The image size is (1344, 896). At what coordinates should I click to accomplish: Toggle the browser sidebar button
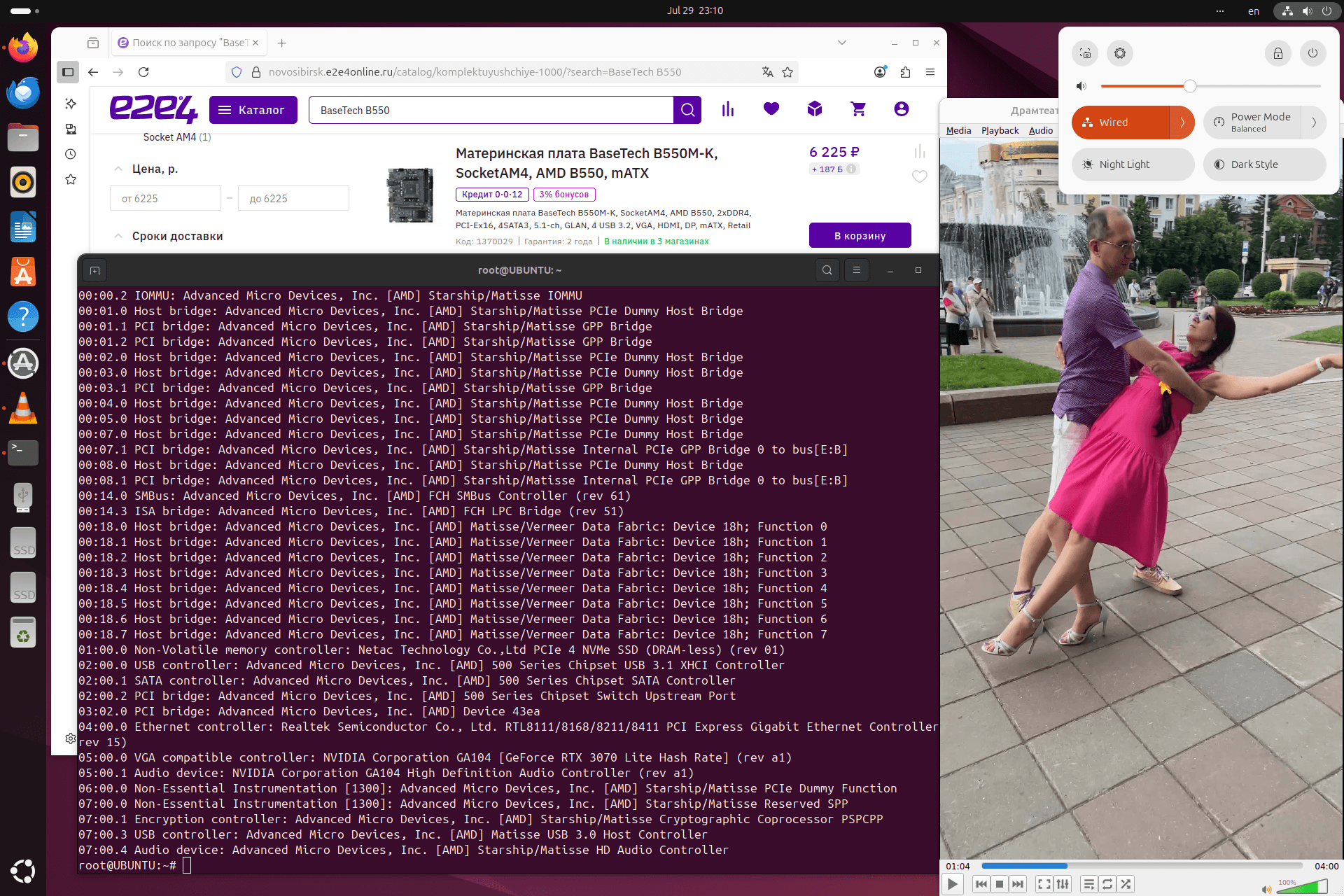pyautogui.click(x=68, y=72)
